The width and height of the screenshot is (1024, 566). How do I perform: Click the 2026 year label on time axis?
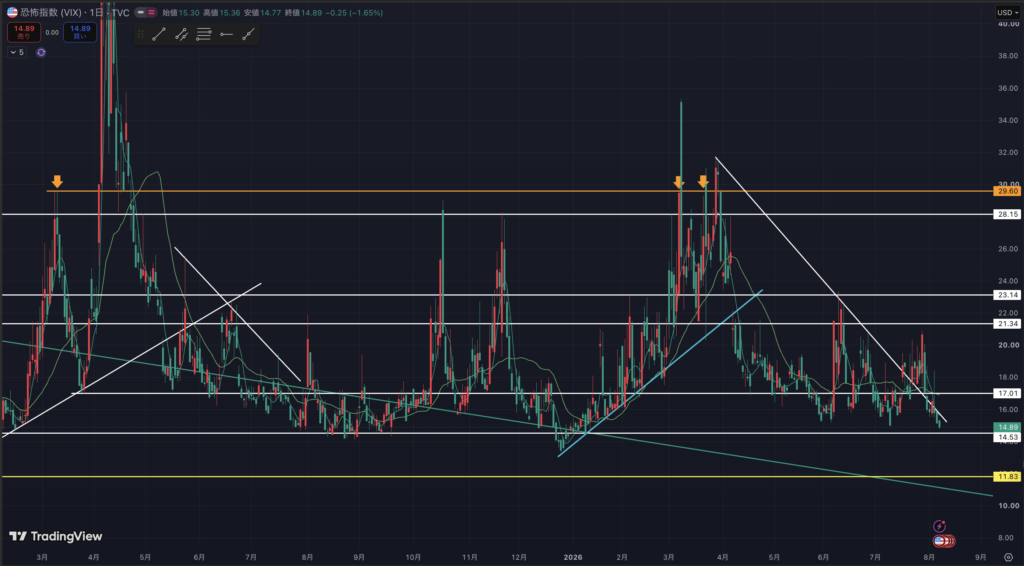tap(573, 557)
